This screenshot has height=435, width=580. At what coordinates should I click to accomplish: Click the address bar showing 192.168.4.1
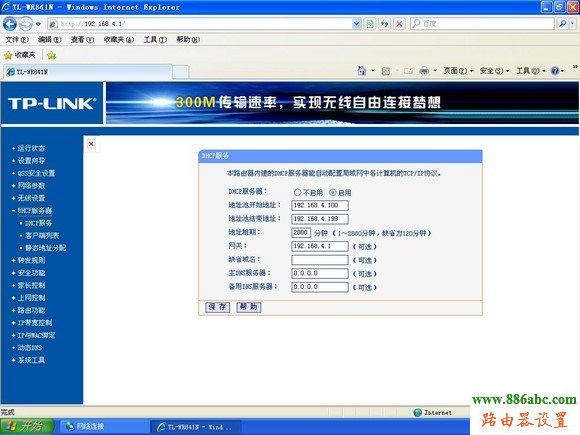(x=200, y=24)
